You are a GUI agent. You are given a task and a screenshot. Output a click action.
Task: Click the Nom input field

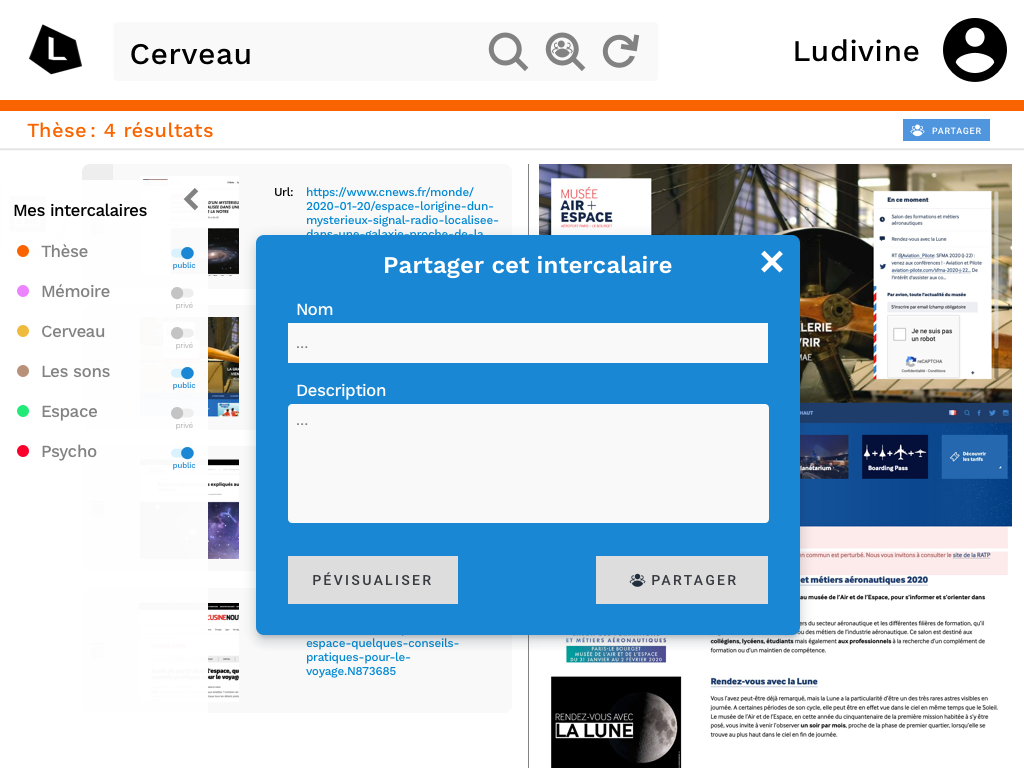528,343
